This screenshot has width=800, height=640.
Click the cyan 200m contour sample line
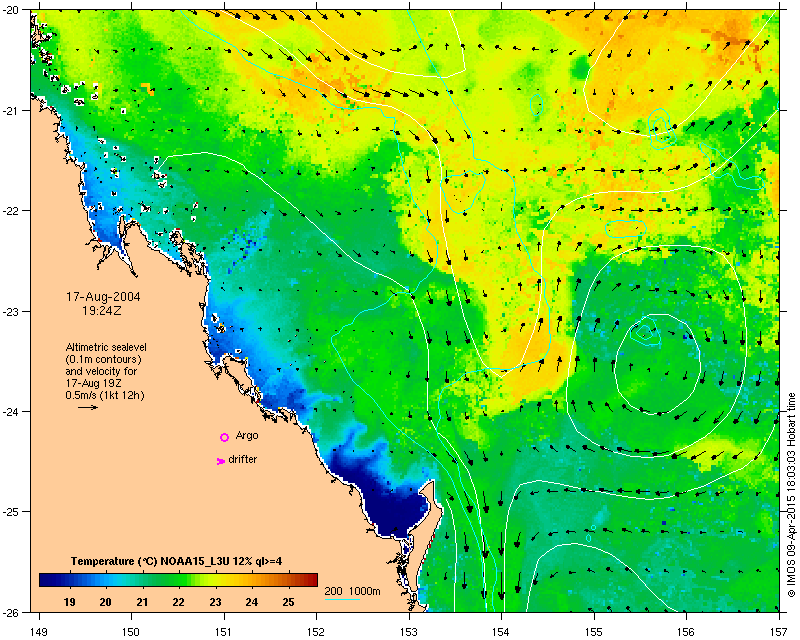pyautogui.click(x=342, y=599)
